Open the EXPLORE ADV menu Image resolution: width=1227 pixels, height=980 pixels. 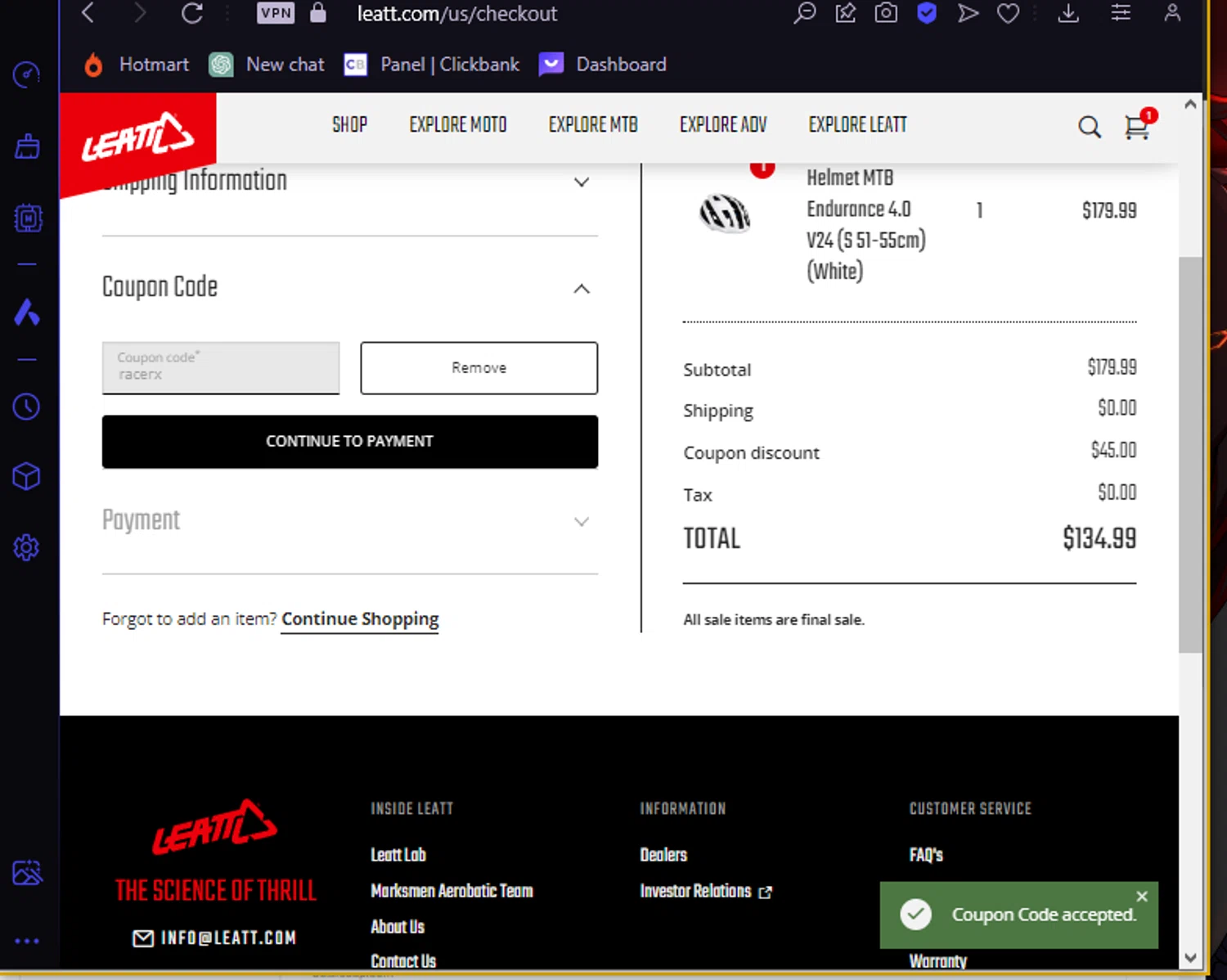click(723, 124)
